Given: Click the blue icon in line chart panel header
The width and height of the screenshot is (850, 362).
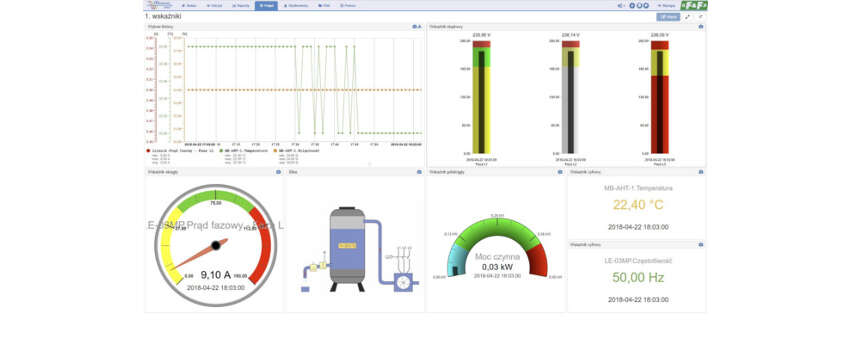Looking at the screenshot, I should click(x=416, y=26).
